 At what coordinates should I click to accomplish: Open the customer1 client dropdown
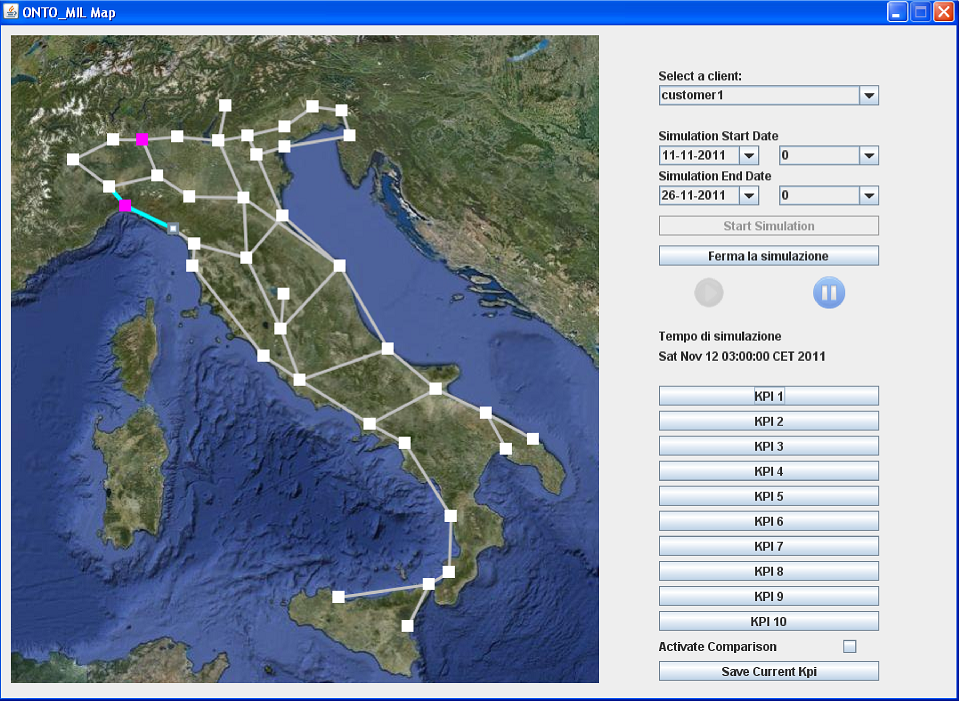coord(869,96)
